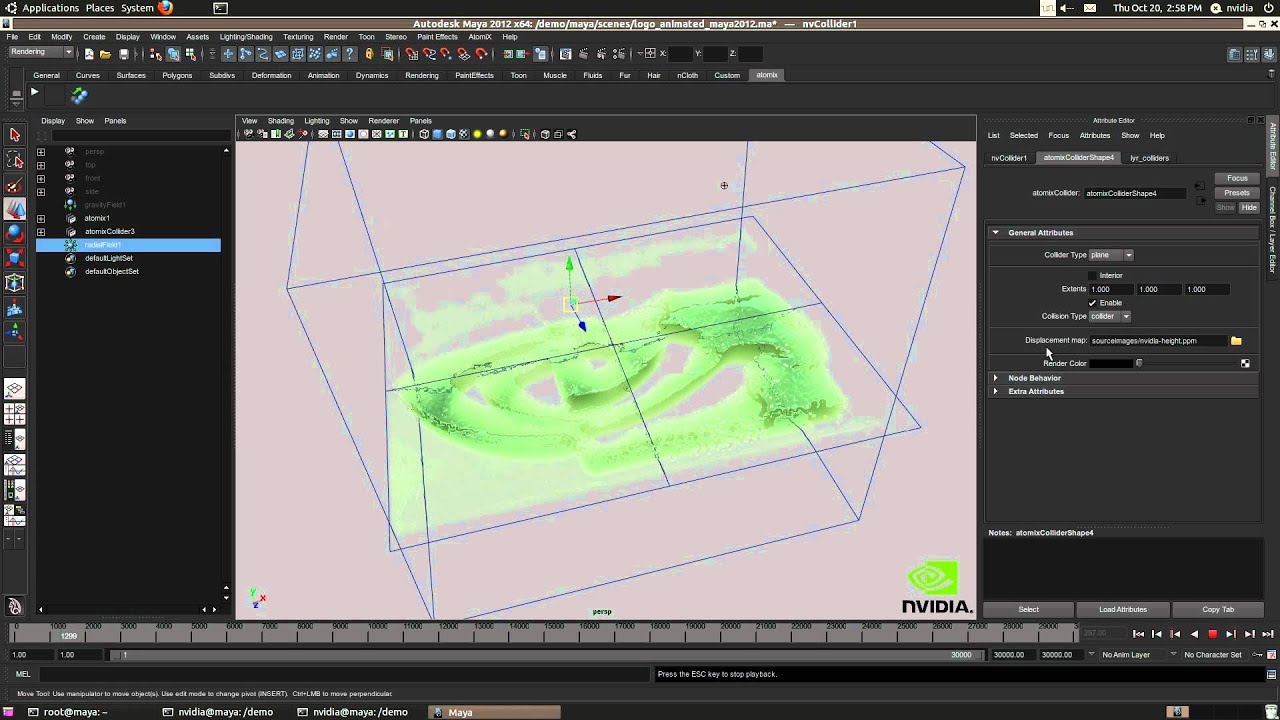1280x720 pixels.
Task: Expand Extra Attributes section
Action: tap(995, 391)
